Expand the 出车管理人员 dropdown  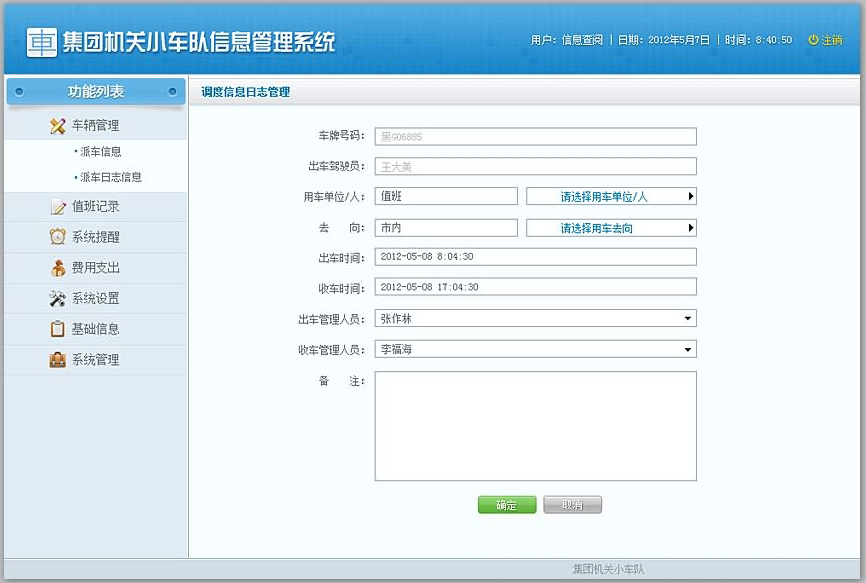689,318
